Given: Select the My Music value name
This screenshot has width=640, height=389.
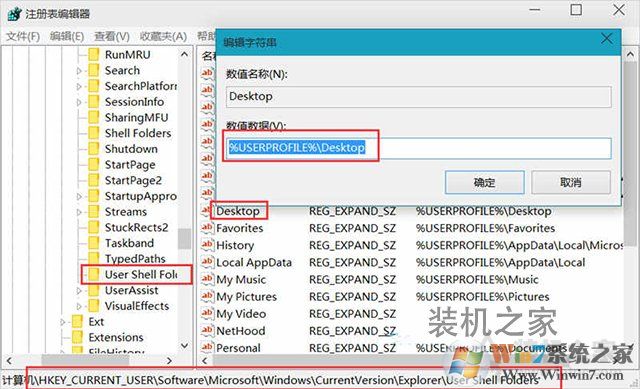Looking at the screenshot, I should pyautogui.click(x=241, y=279).
